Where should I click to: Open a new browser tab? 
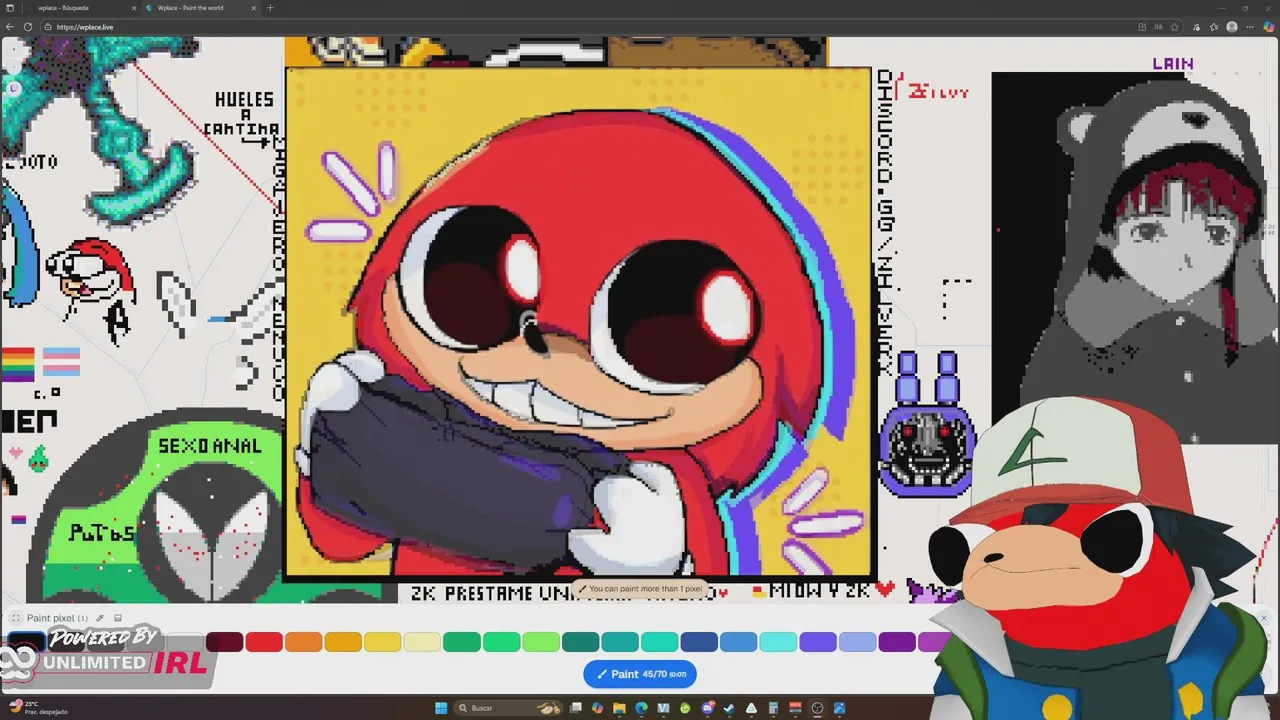coord(270,8)
